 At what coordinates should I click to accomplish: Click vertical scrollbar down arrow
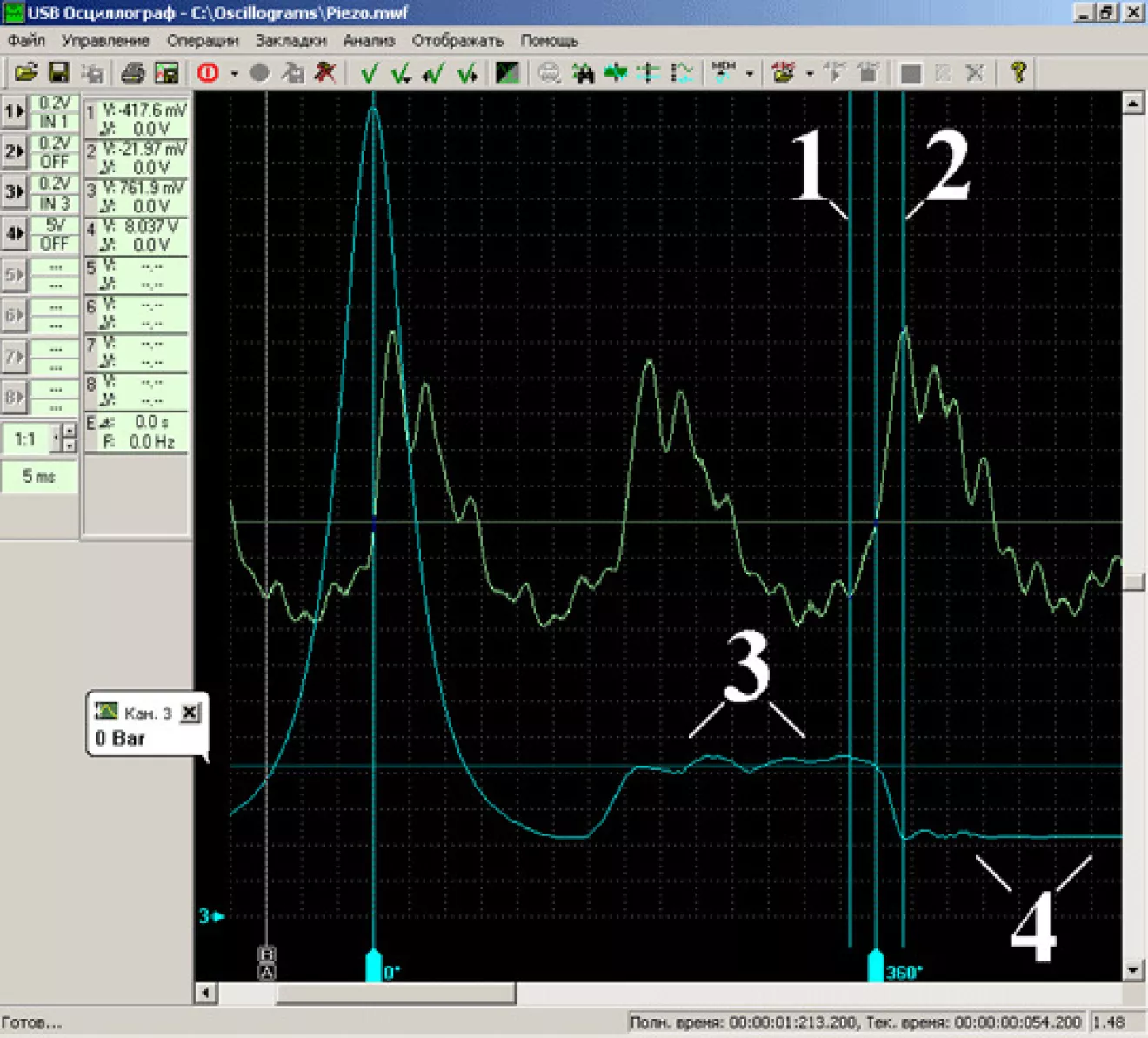click(x=1132, y=969)
